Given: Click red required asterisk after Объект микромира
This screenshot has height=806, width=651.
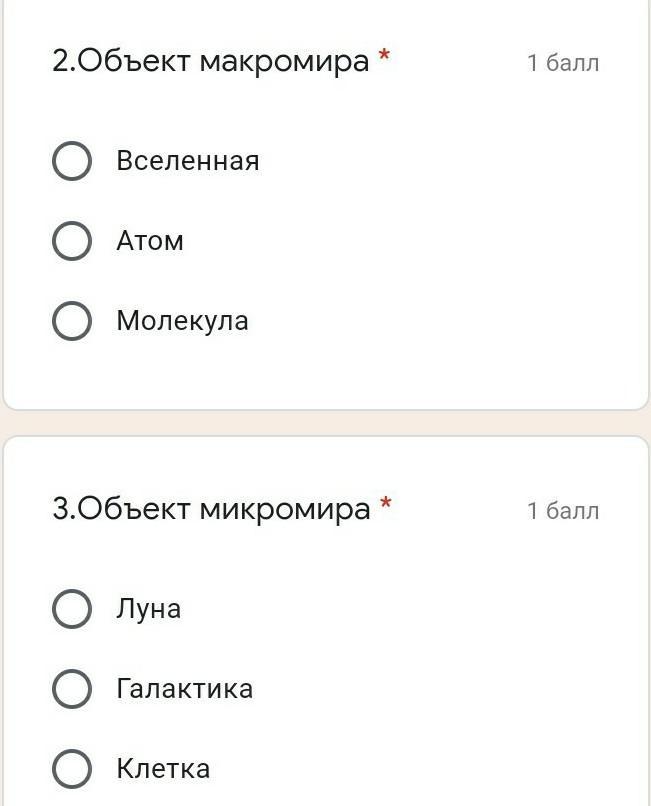Looking at the screenshot, I should (x=385, y=506).
